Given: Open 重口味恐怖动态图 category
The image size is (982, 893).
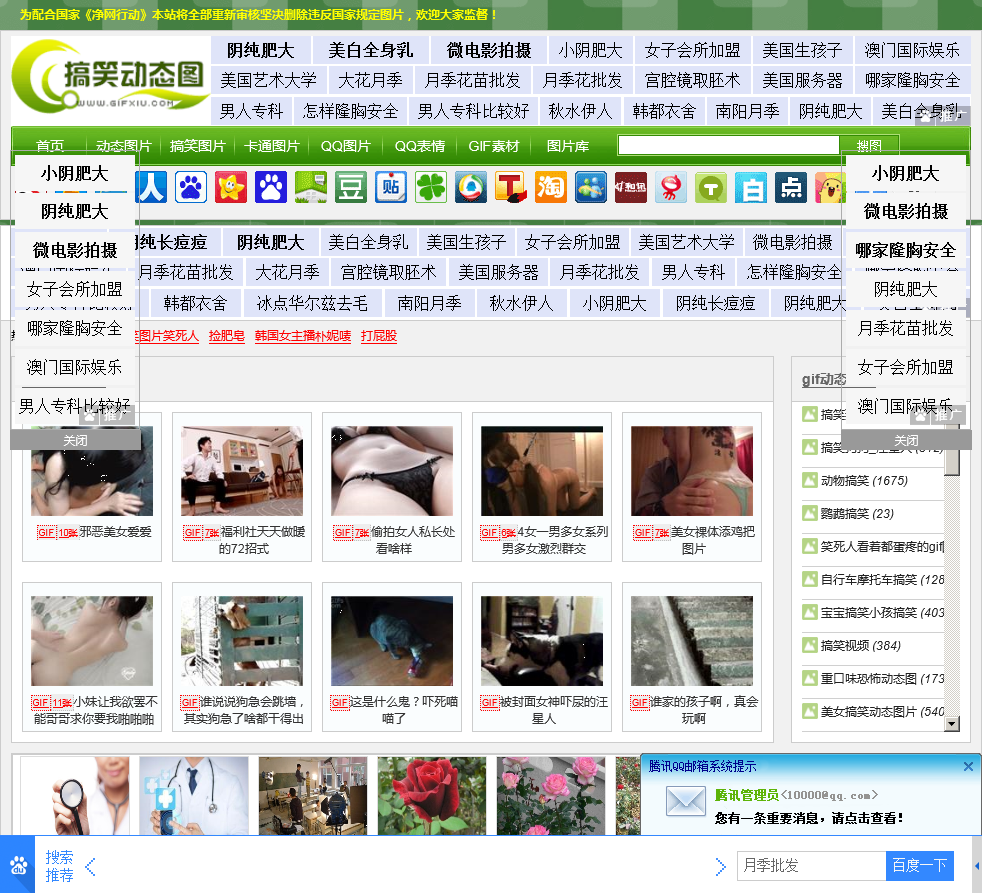Looking at the screenshot, I should (x=882, y=679).
